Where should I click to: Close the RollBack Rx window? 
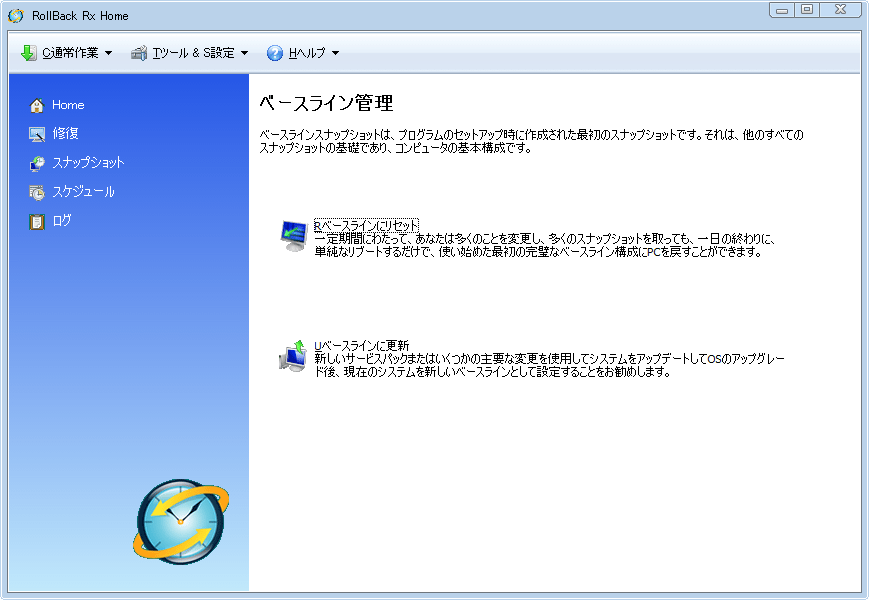[x=840, y=10]
